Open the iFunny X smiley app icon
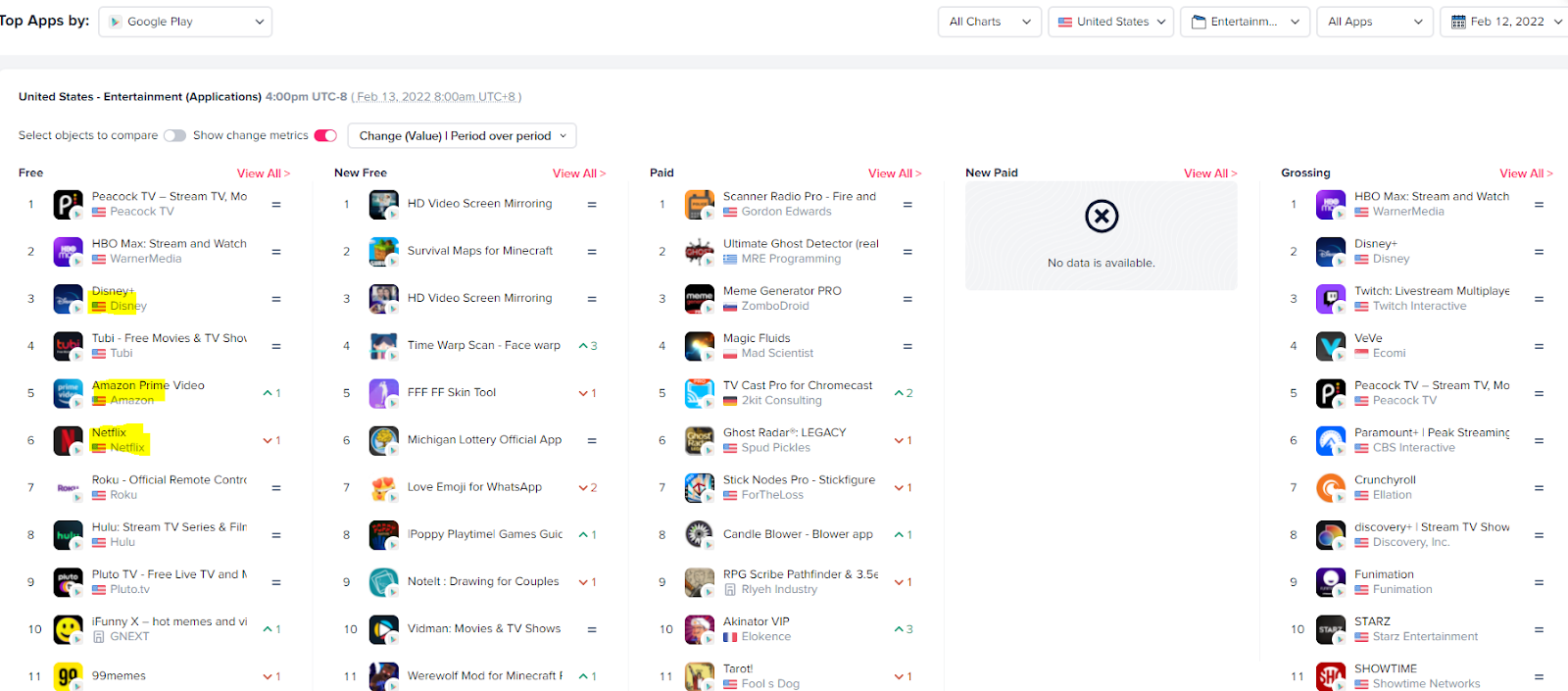 [68, 629]
